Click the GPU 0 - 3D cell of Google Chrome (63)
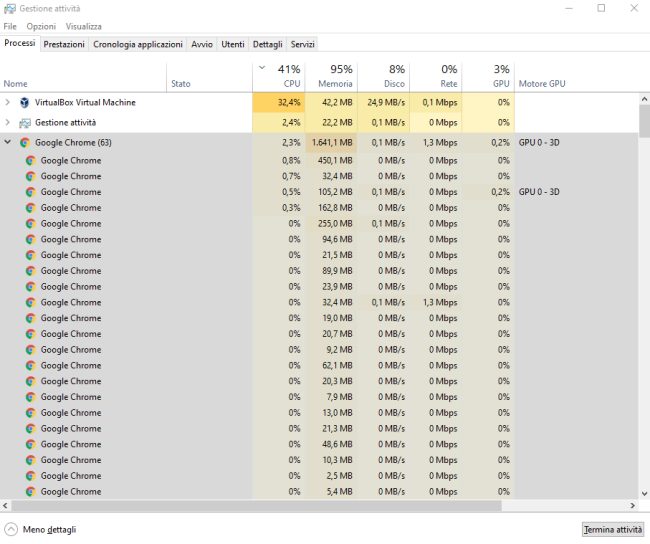650x544 pixels. click(539, 143)
